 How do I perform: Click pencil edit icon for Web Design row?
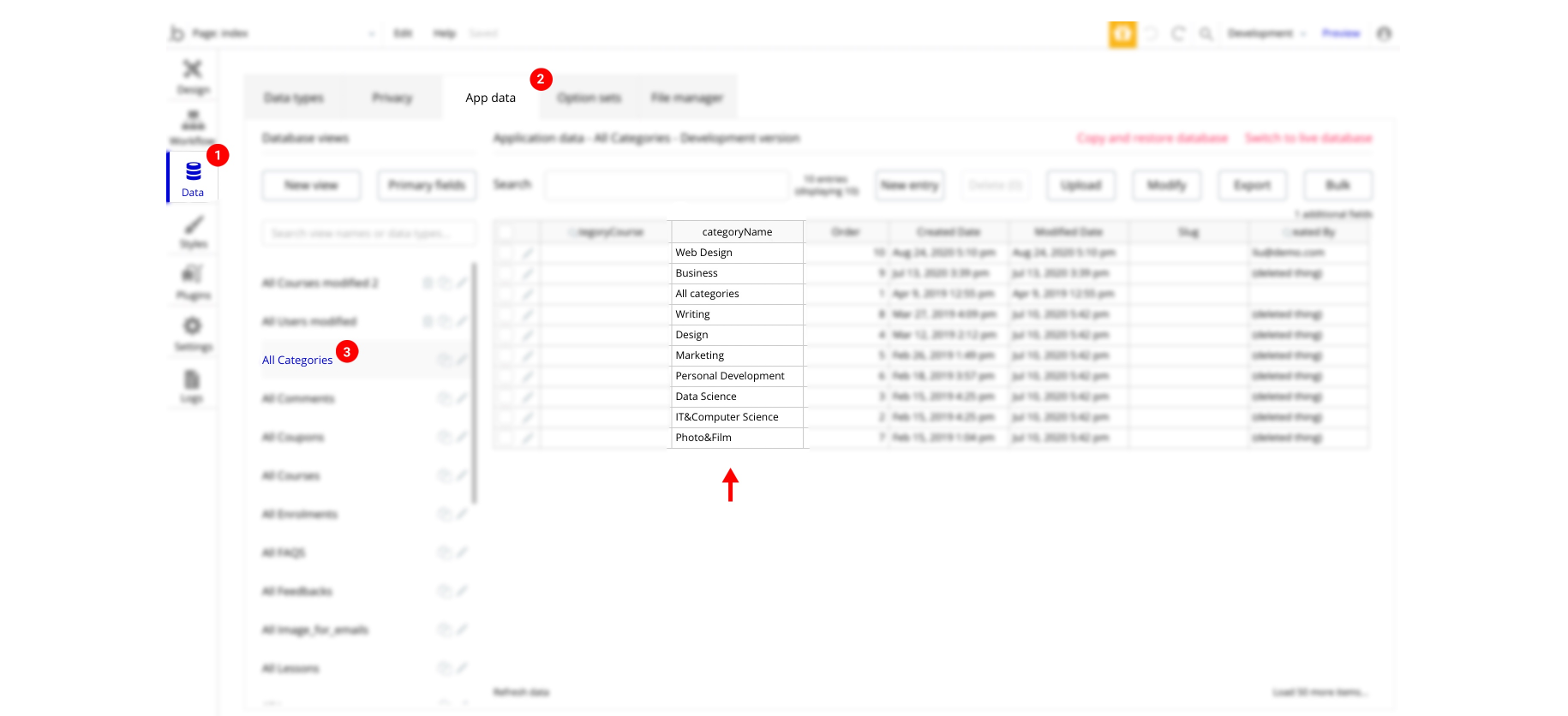pos(527,253)
